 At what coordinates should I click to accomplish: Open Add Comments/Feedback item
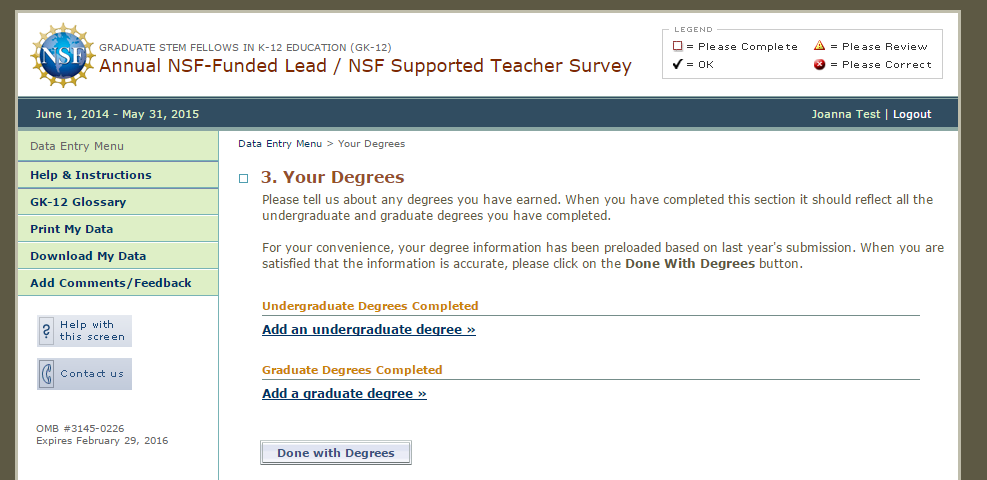pos(110,283)
